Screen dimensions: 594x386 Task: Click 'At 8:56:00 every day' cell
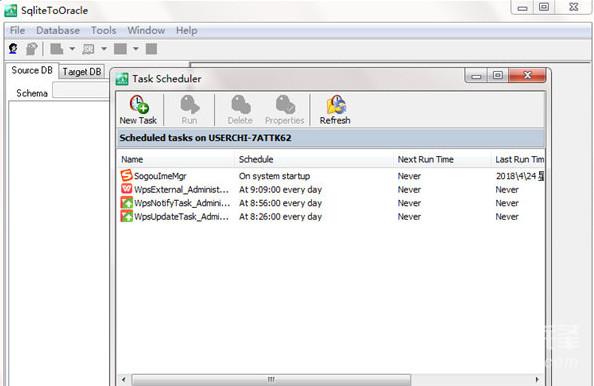pos(280,203)
